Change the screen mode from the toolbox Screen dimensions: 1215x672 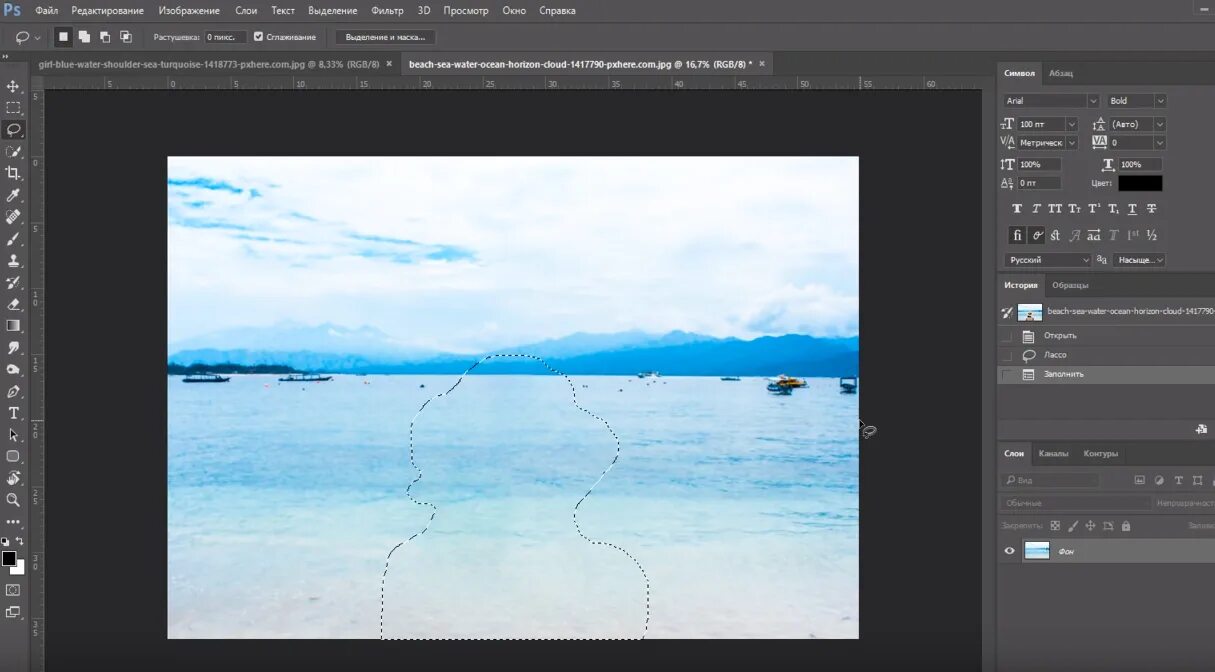point(13,612)
